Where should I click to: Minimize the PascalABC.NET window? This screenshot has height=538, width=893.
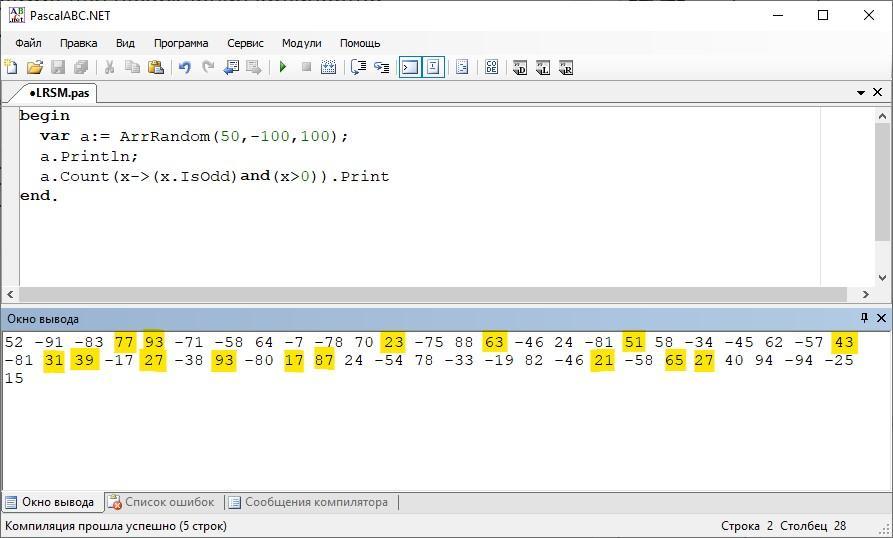point(778,15)
